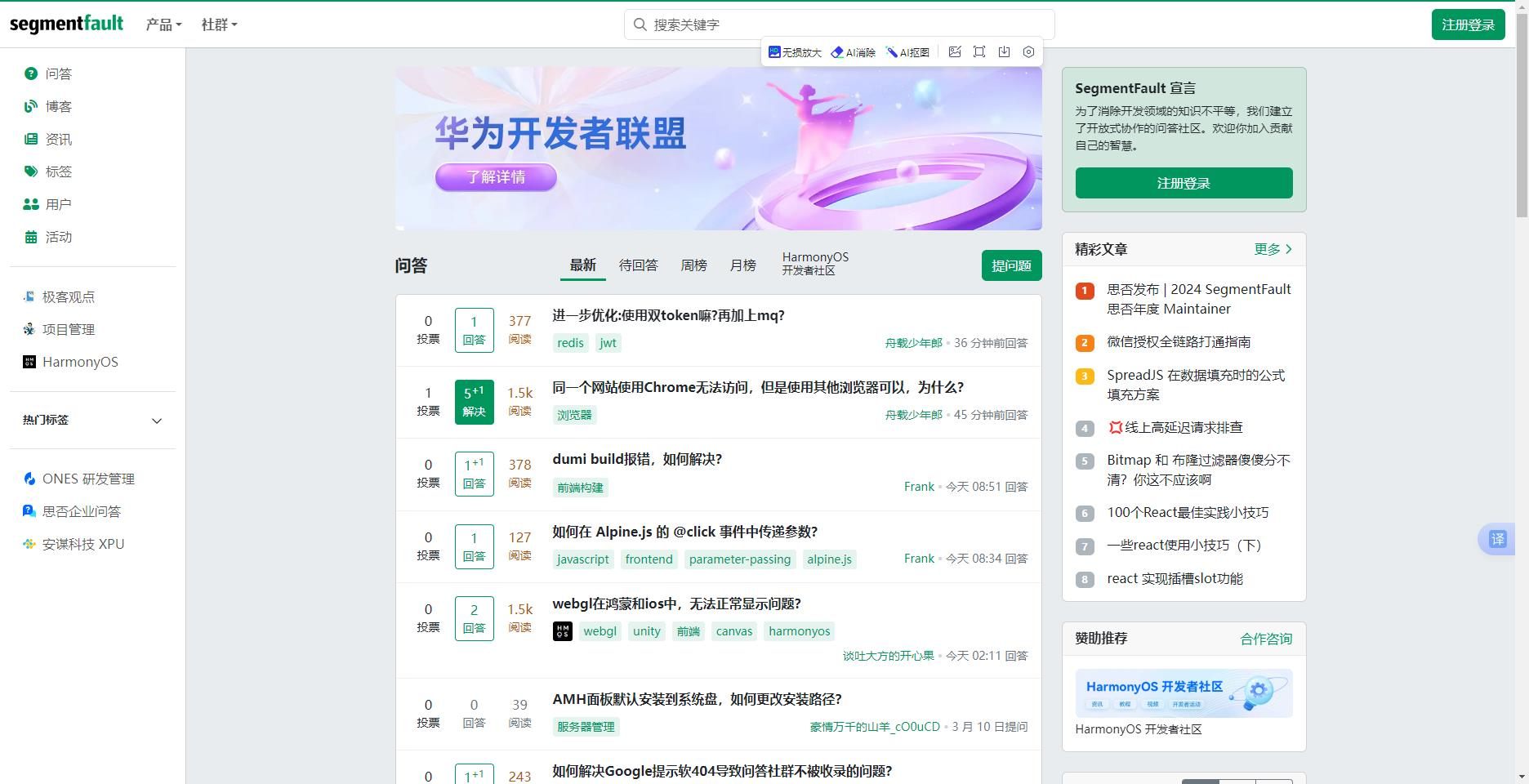
Task: Click the HarmonyOS badge icon beside webgl tag
Action: click(x=562, y=631)
